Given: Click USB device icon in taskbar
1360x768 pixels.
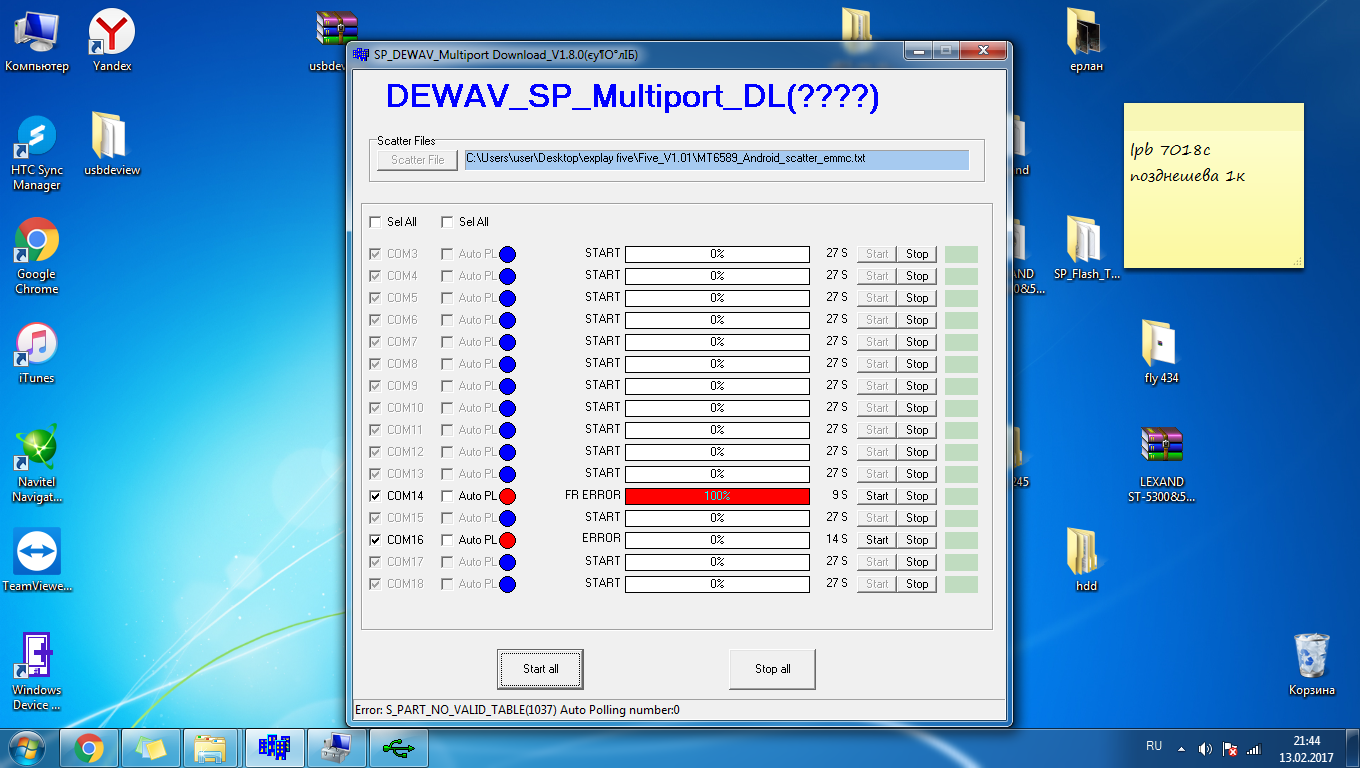Looking at the screenshot, I should [x=398, y=747].
